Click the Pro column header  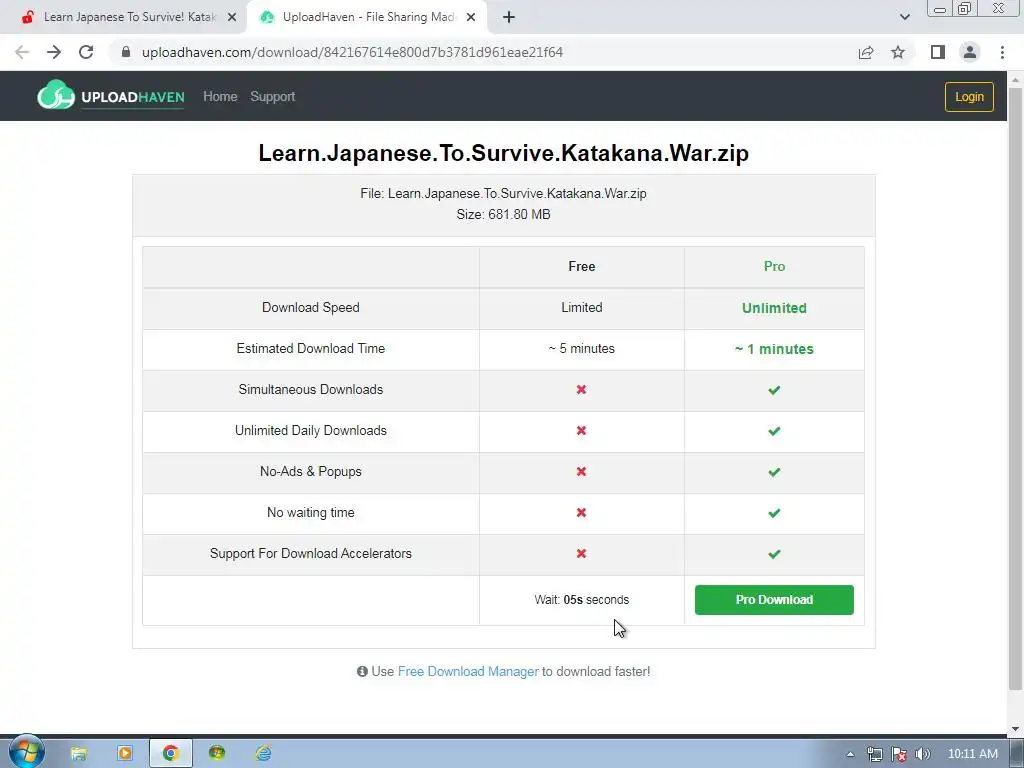point(774,266)
